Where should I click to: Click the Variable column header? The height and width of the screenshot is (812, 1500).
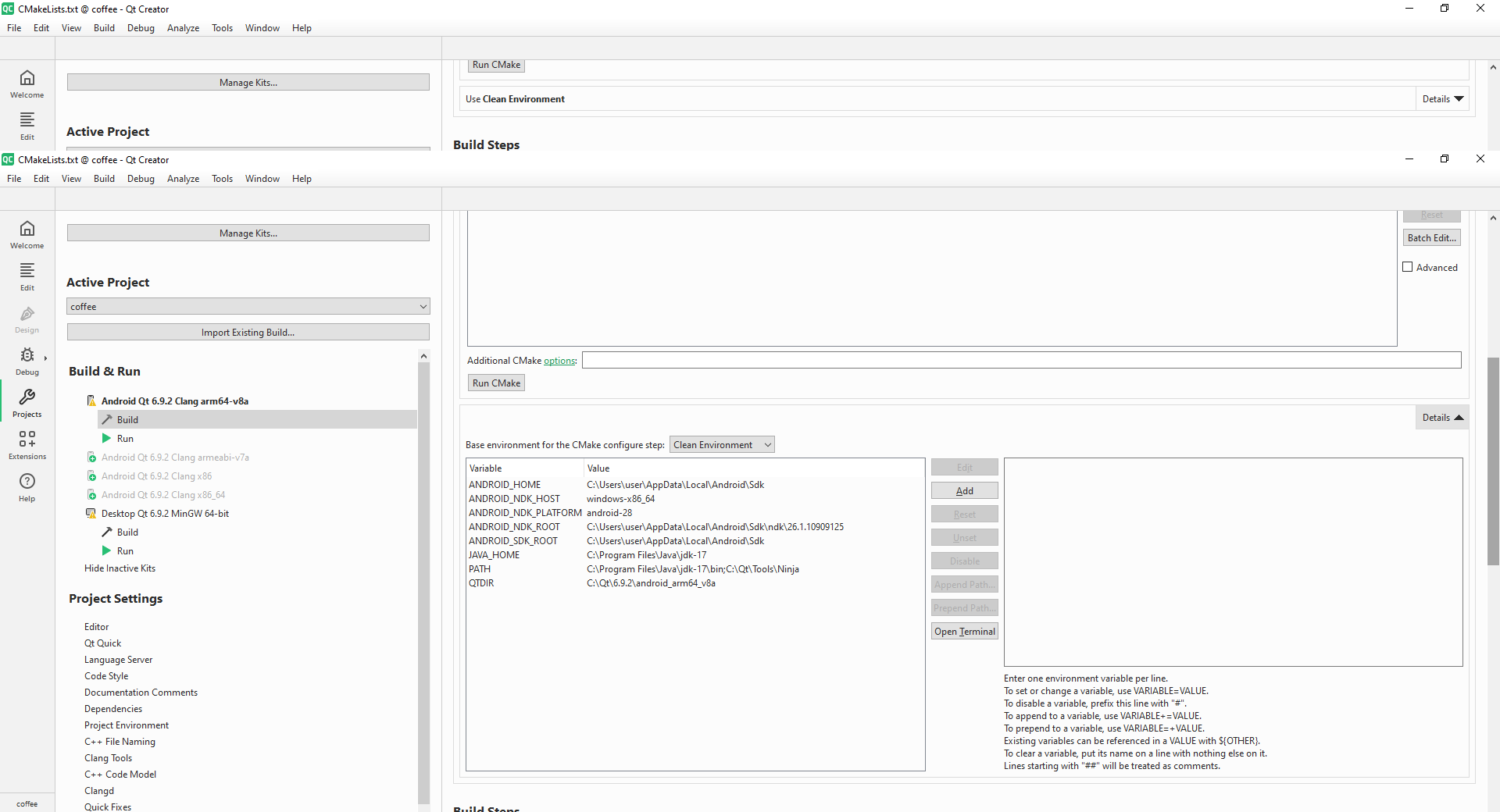click(x=525, y=468)
